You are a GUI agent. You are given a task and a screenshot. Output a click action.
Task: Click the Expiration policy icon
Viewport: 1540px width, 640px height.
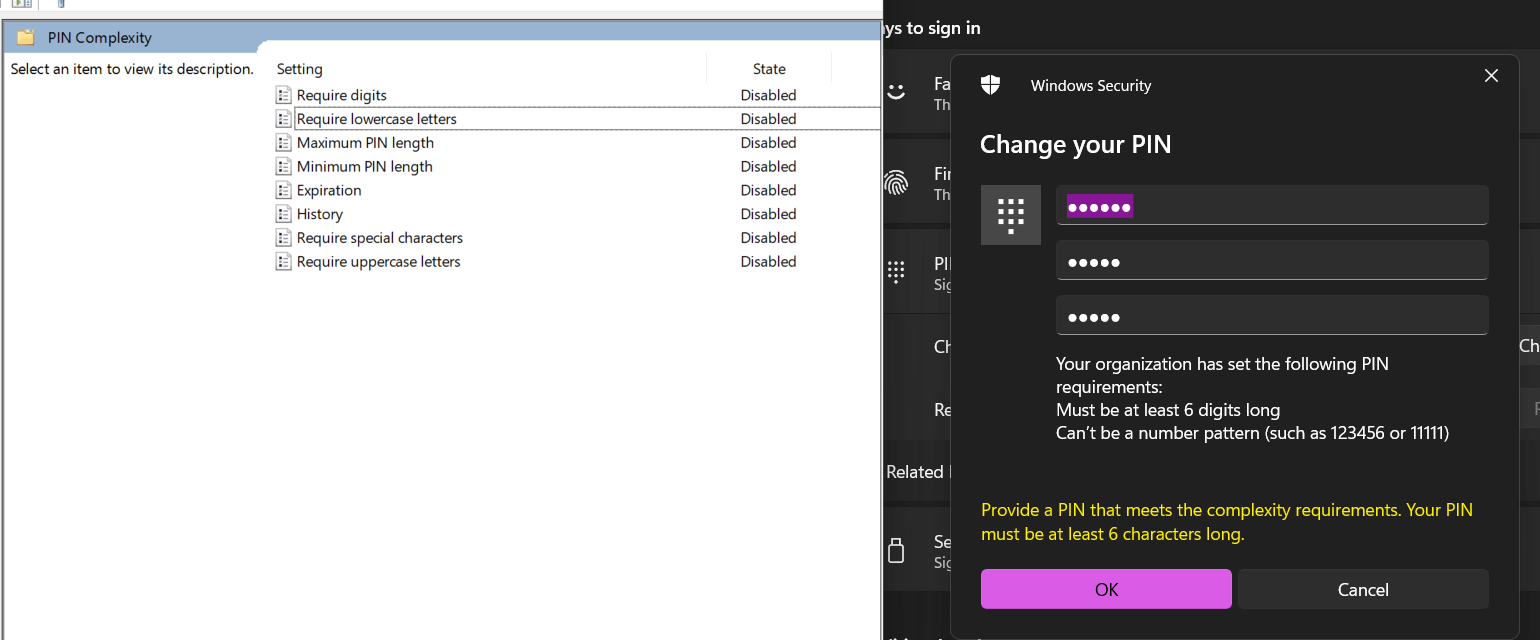(284, 190)
